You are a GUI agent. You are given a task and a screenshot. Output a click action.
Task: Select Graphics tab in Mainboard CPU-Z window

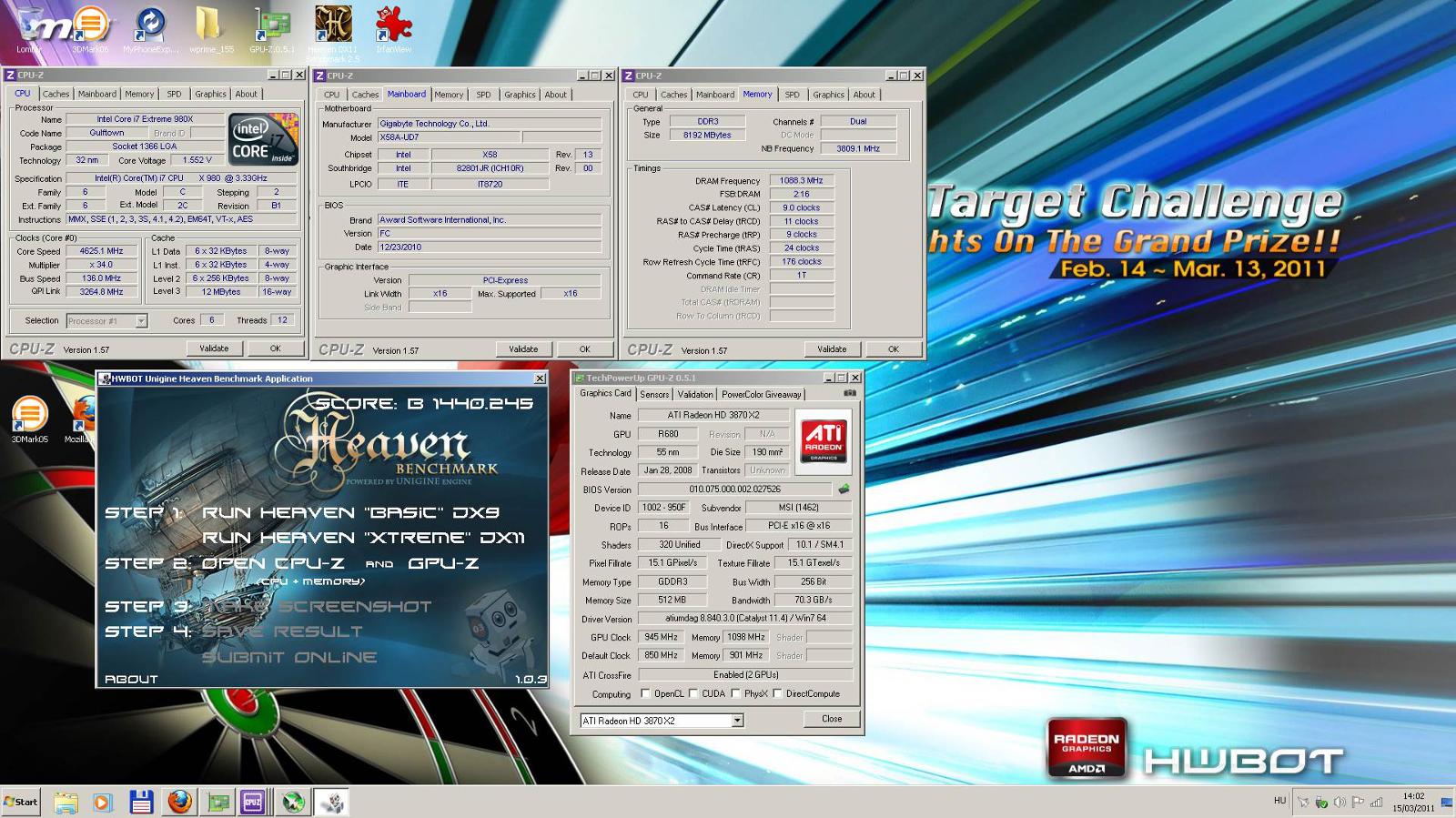coord(520,95)
